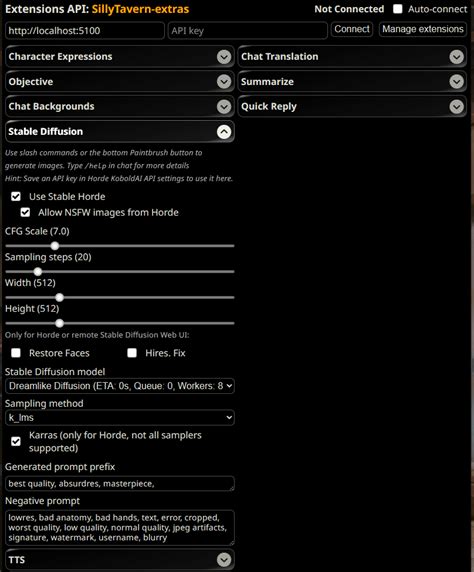
Task: Enable the Restore Faces checkbox
Action: point(16,353)
